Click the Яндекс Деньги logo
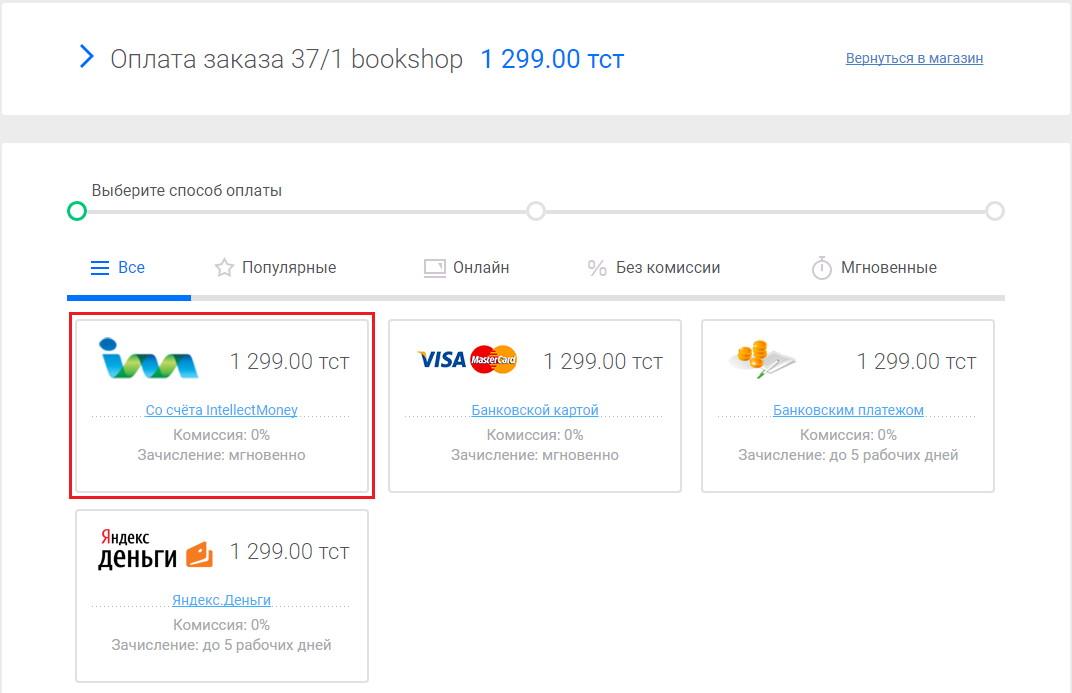 tap(155, 550)
